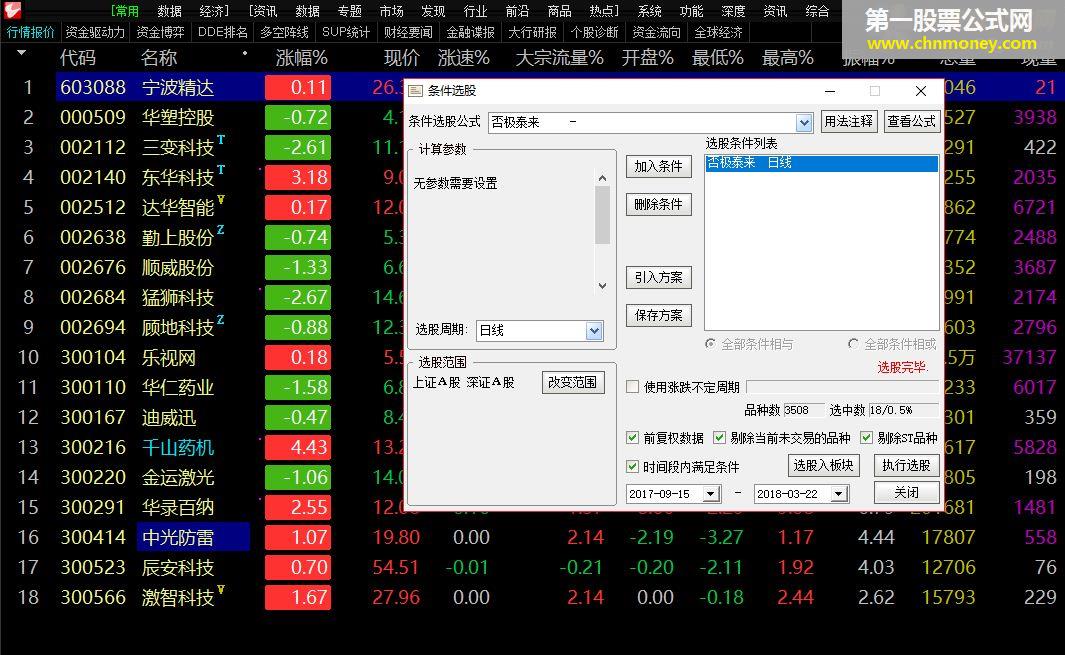The height and width of the screenshot is (655, 1065).
Task: Sort by 名称 column header
Action: point(158,58)
